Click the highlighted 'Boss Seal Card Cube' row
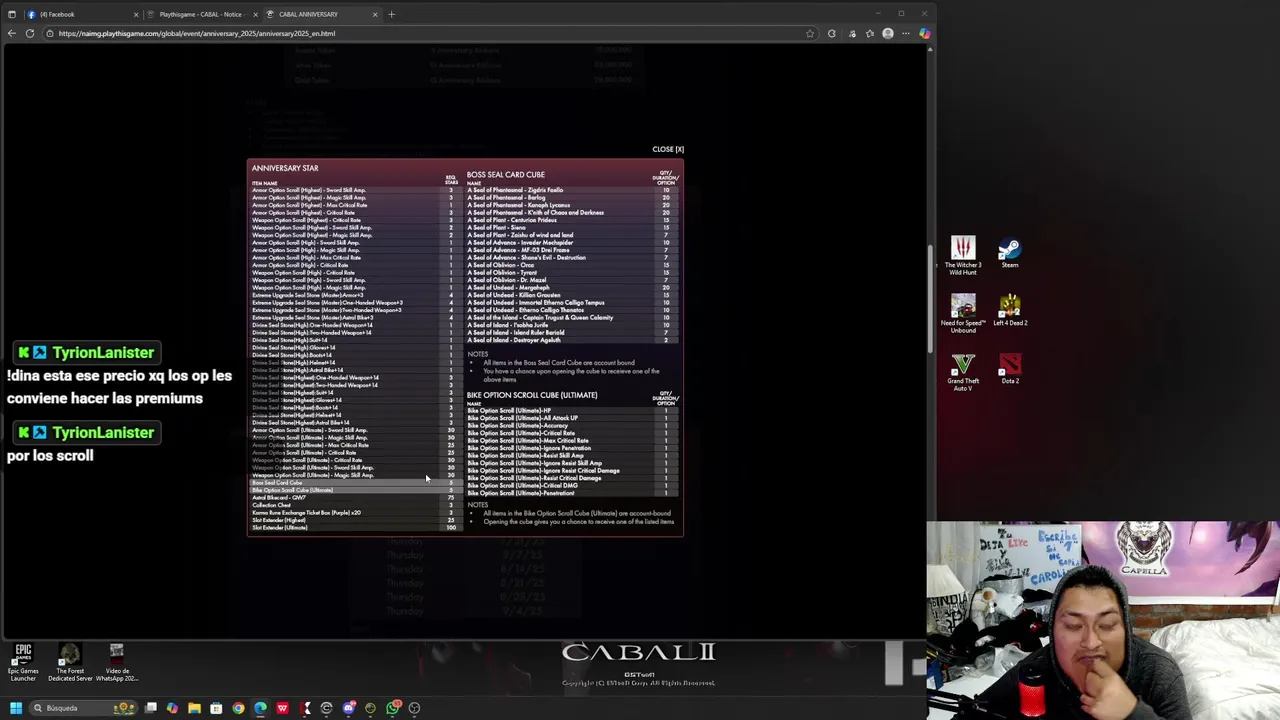Viewport: 1280px width, 720px height. (355, 483)
